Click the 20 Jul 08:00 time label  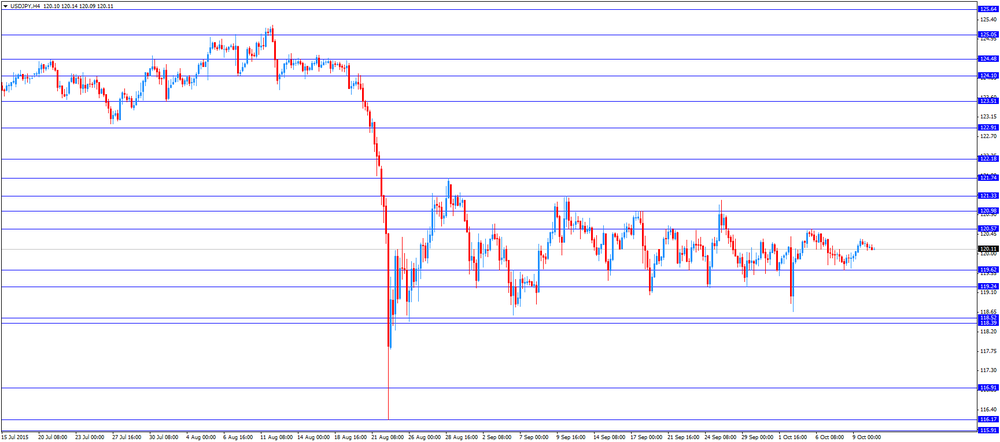[53, 438]
